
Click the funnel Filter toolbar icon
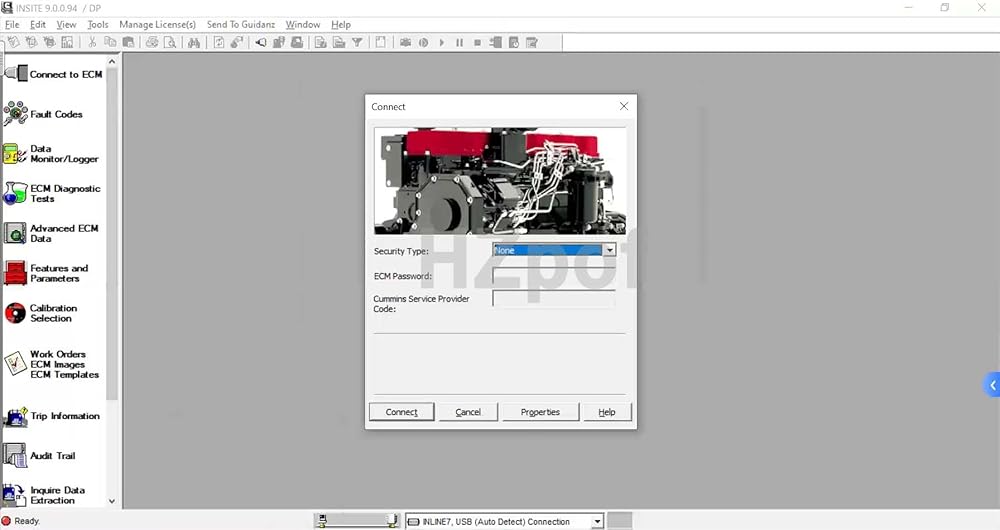coord(357,43)
